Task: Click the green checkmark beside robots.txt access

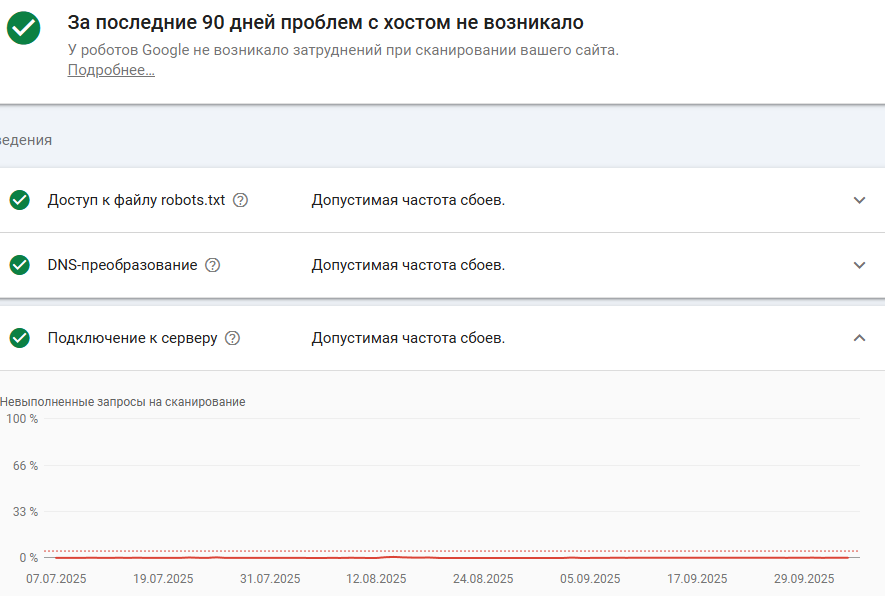Action: tap(20, 200)
